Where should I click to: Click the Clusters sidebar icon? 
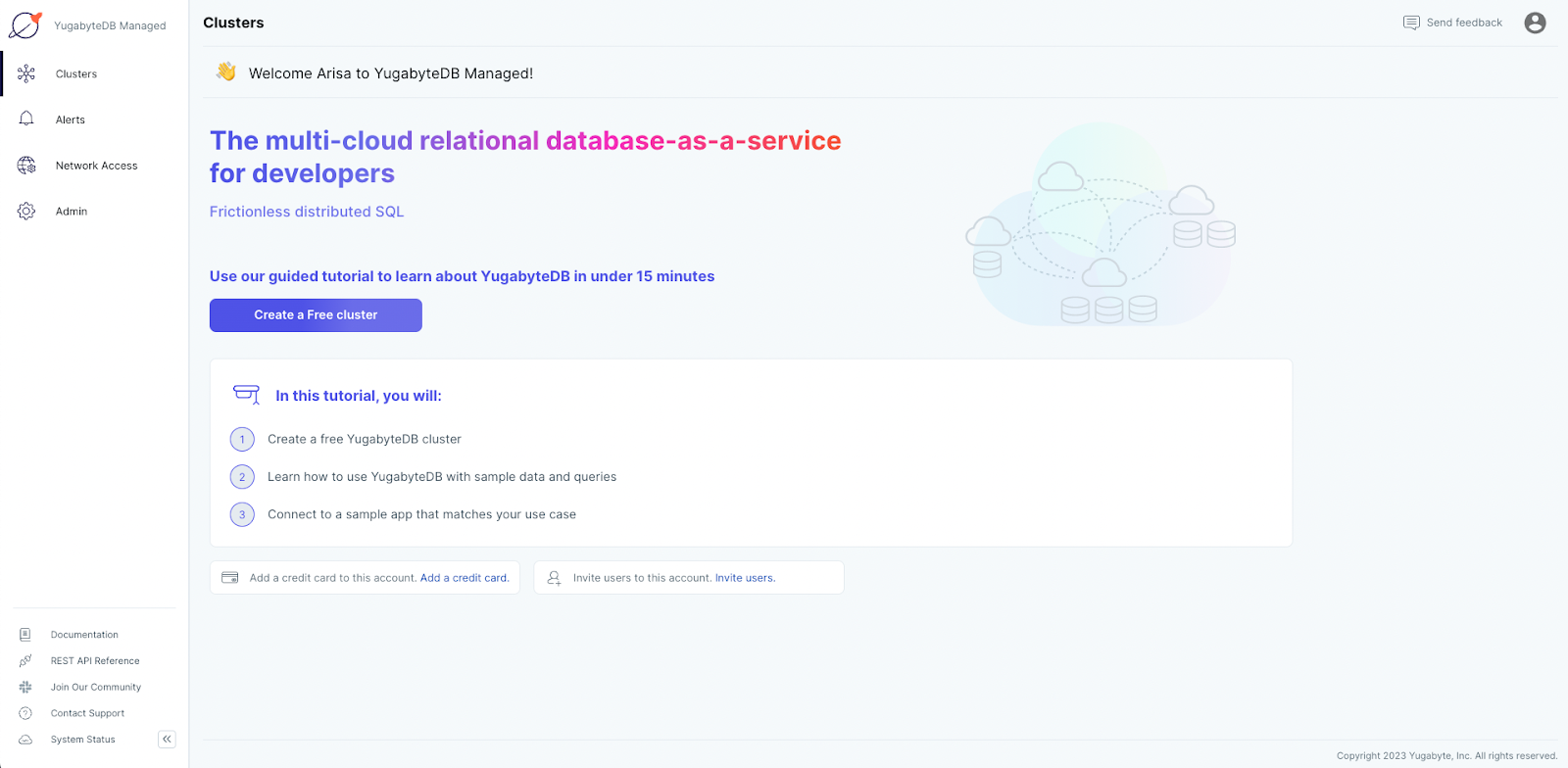pos(26,74)
